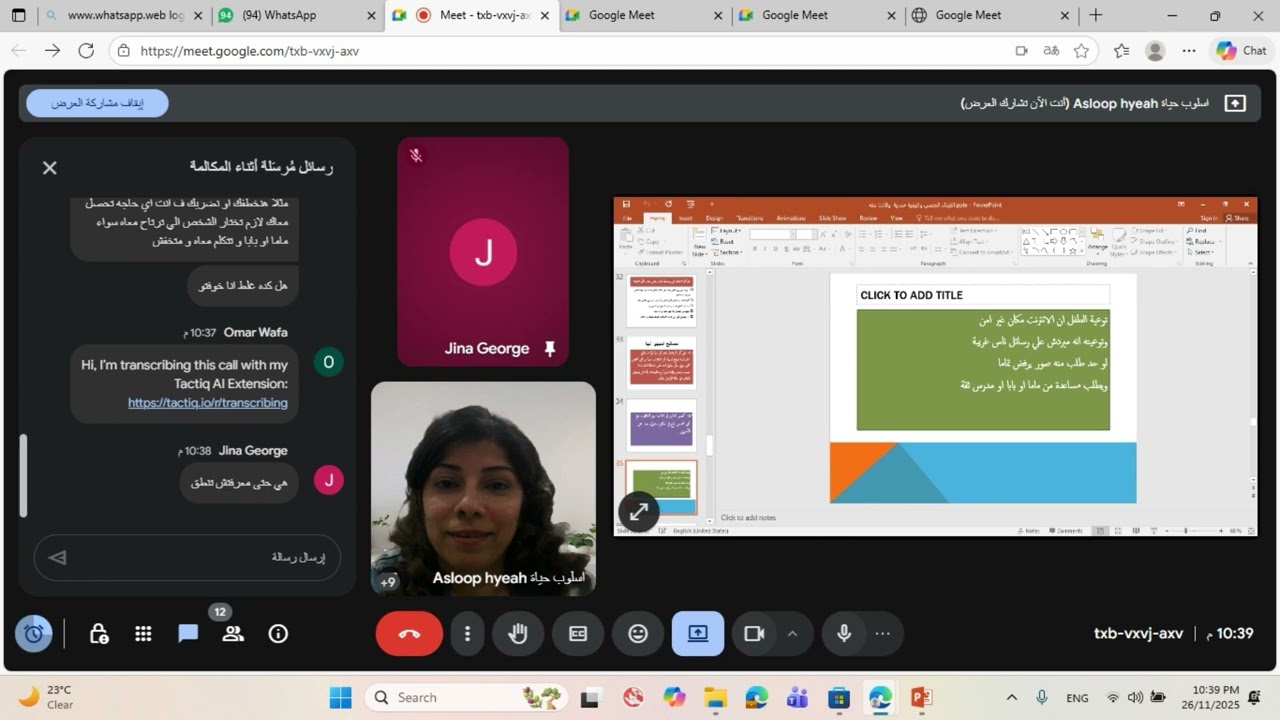Show hidden system tray icons
This screenshot has height=720, width=1280.
(1011, 697)
